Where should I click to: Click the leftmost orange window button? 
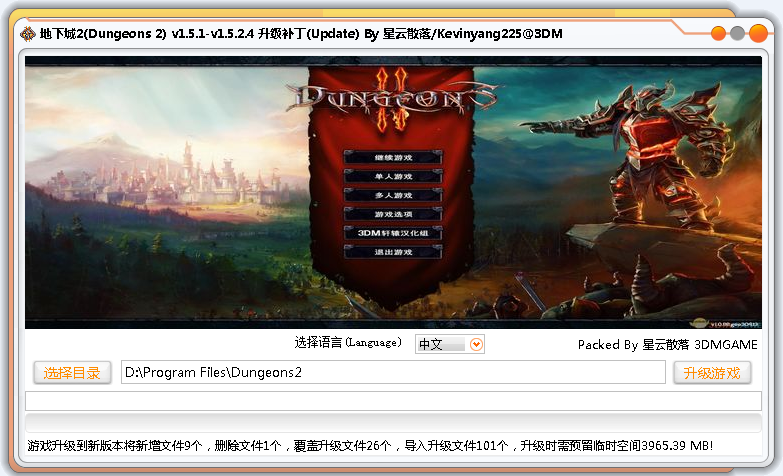click(718, 33)
